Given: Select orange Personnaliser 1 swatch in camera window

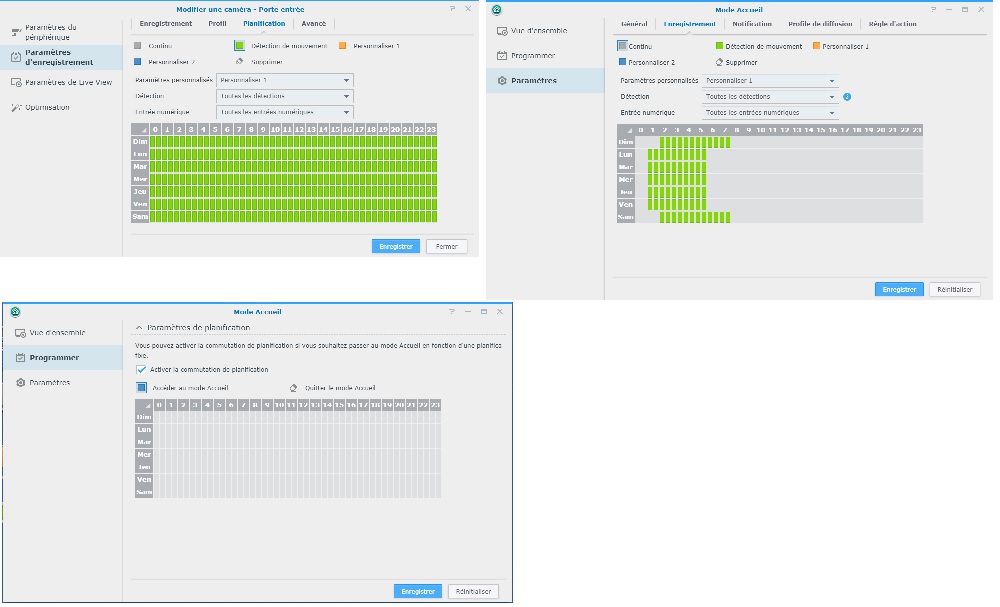Looking at the screenshot, I should (342, 46).
